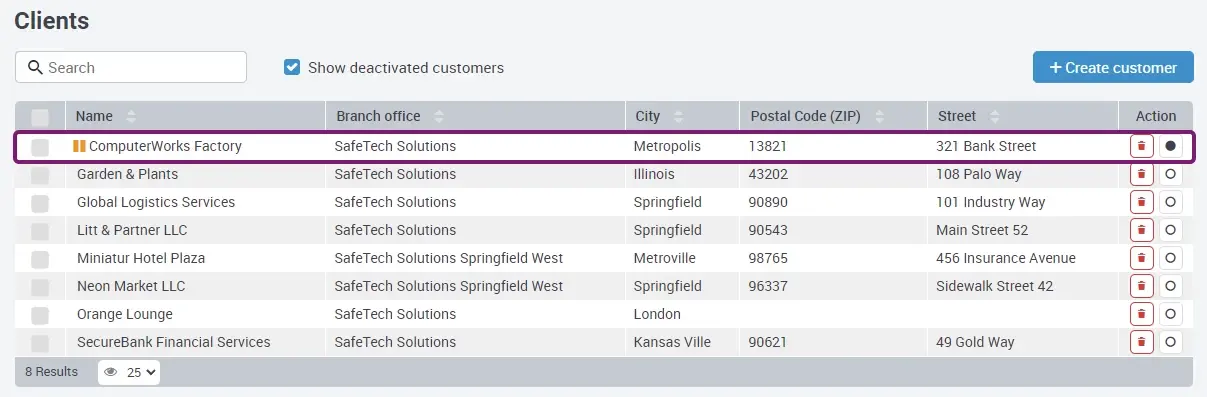Select the Garden & Plants row checkbox

[40, 175]
